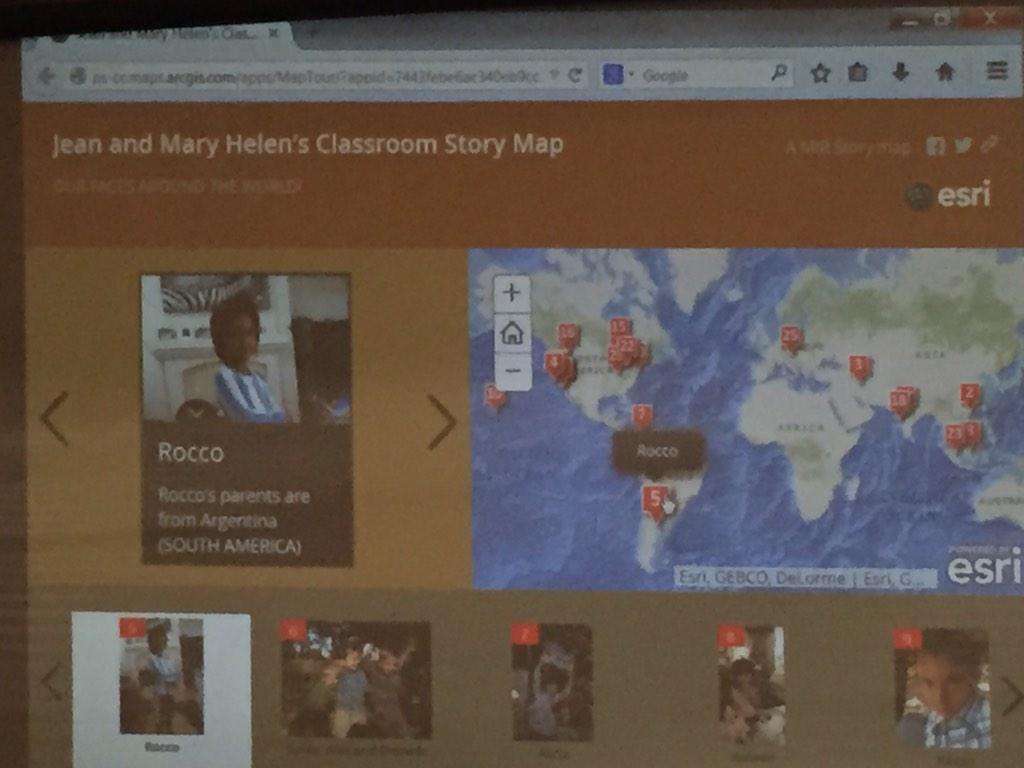Viewport: 1024px width, 768px height.
Task: Reset map to home extent
Action: 512,332
